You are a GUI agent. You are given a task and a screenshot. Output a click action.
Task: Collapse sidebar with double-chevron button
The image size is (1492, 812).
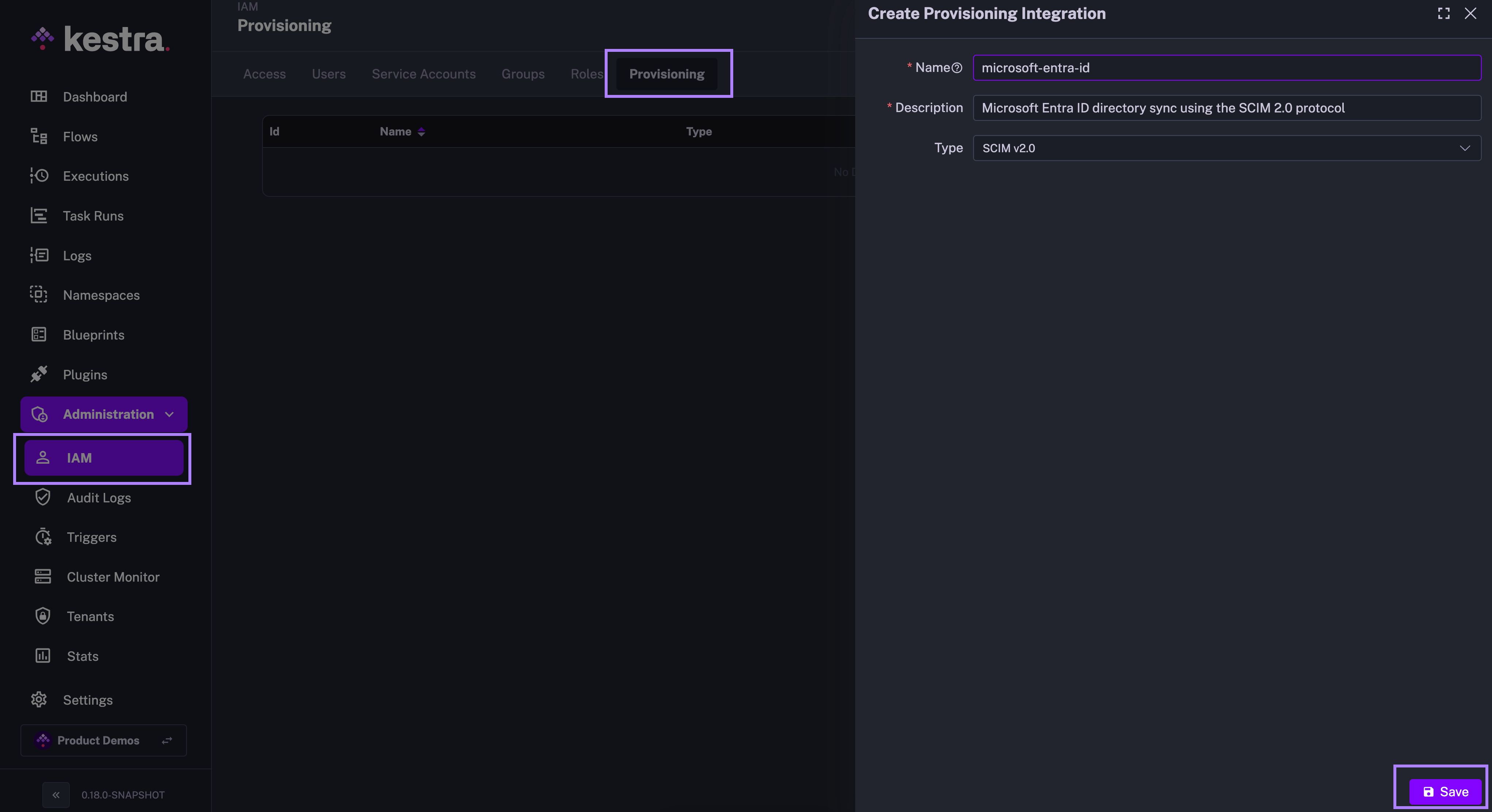coord(56,794)
